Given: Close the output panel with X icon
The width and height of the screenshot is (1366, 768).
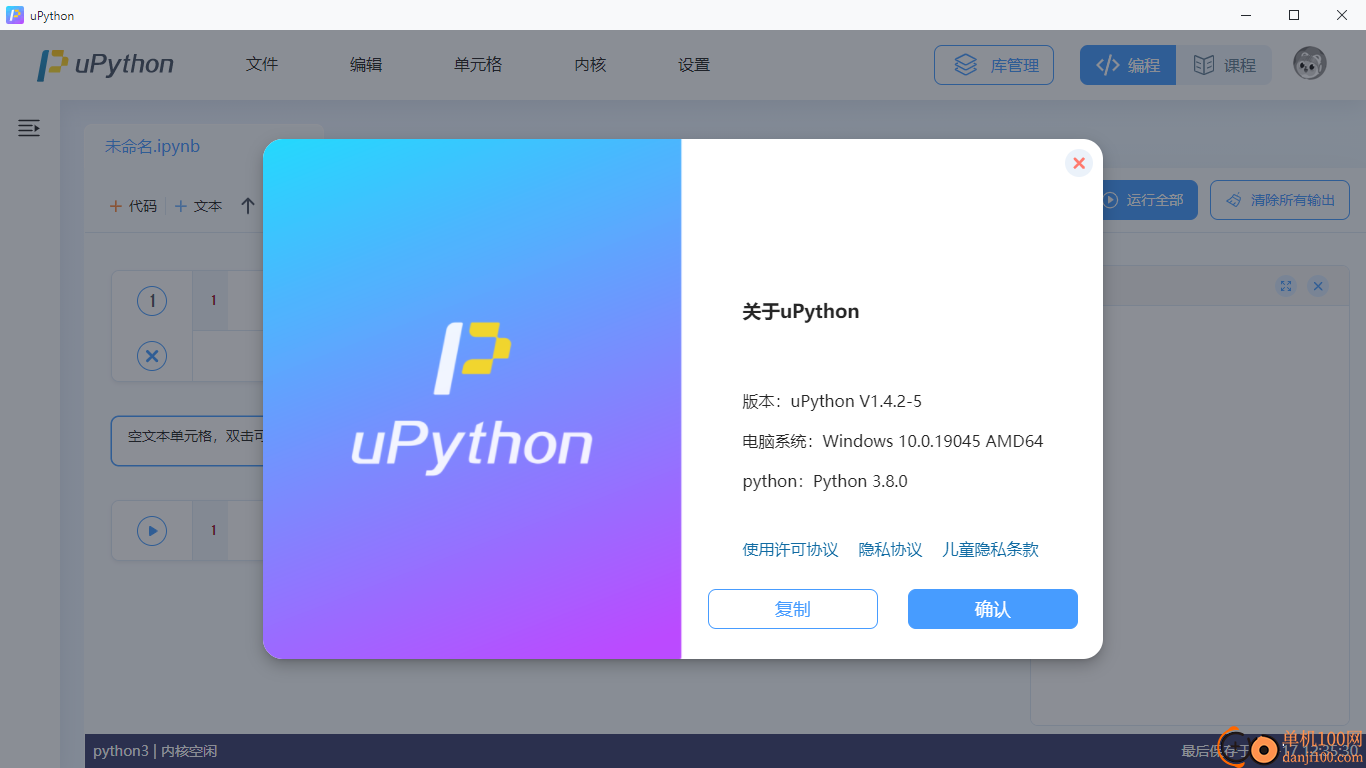Looking at the screenshot, I should (x=1318, y=286).
